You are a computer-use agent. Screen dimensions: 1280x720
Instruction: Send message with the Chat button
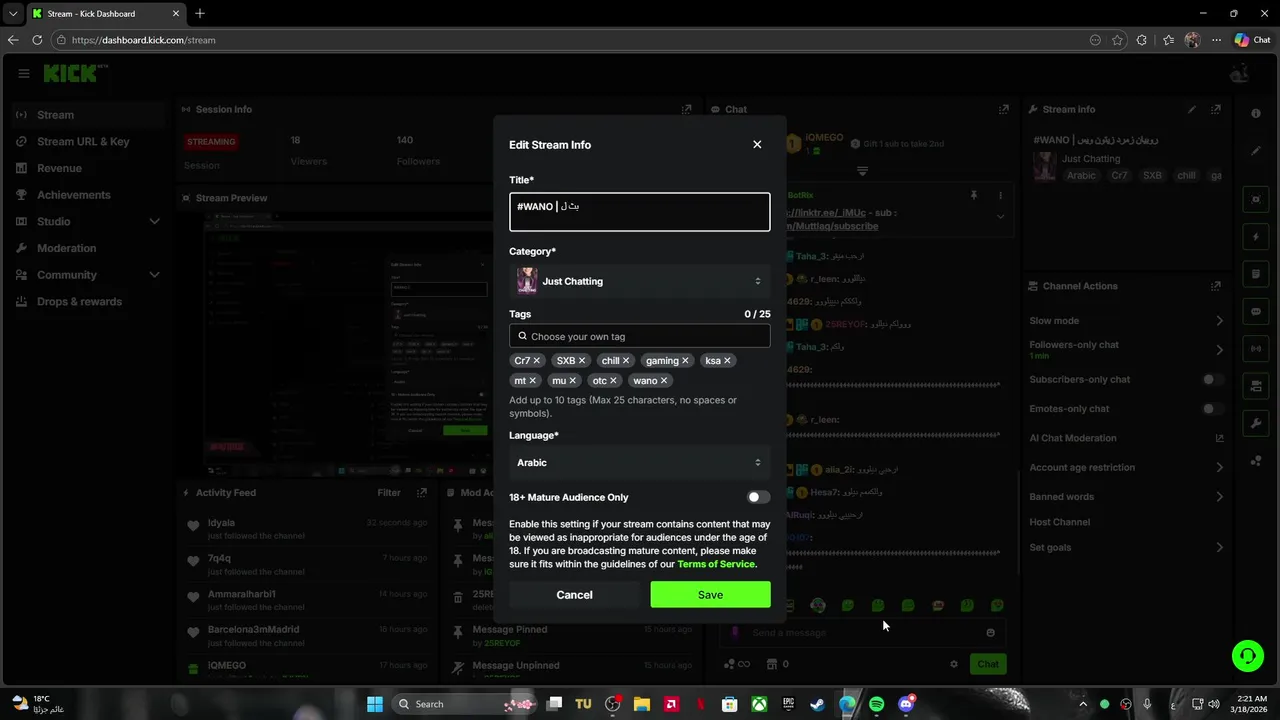point(988,664)
